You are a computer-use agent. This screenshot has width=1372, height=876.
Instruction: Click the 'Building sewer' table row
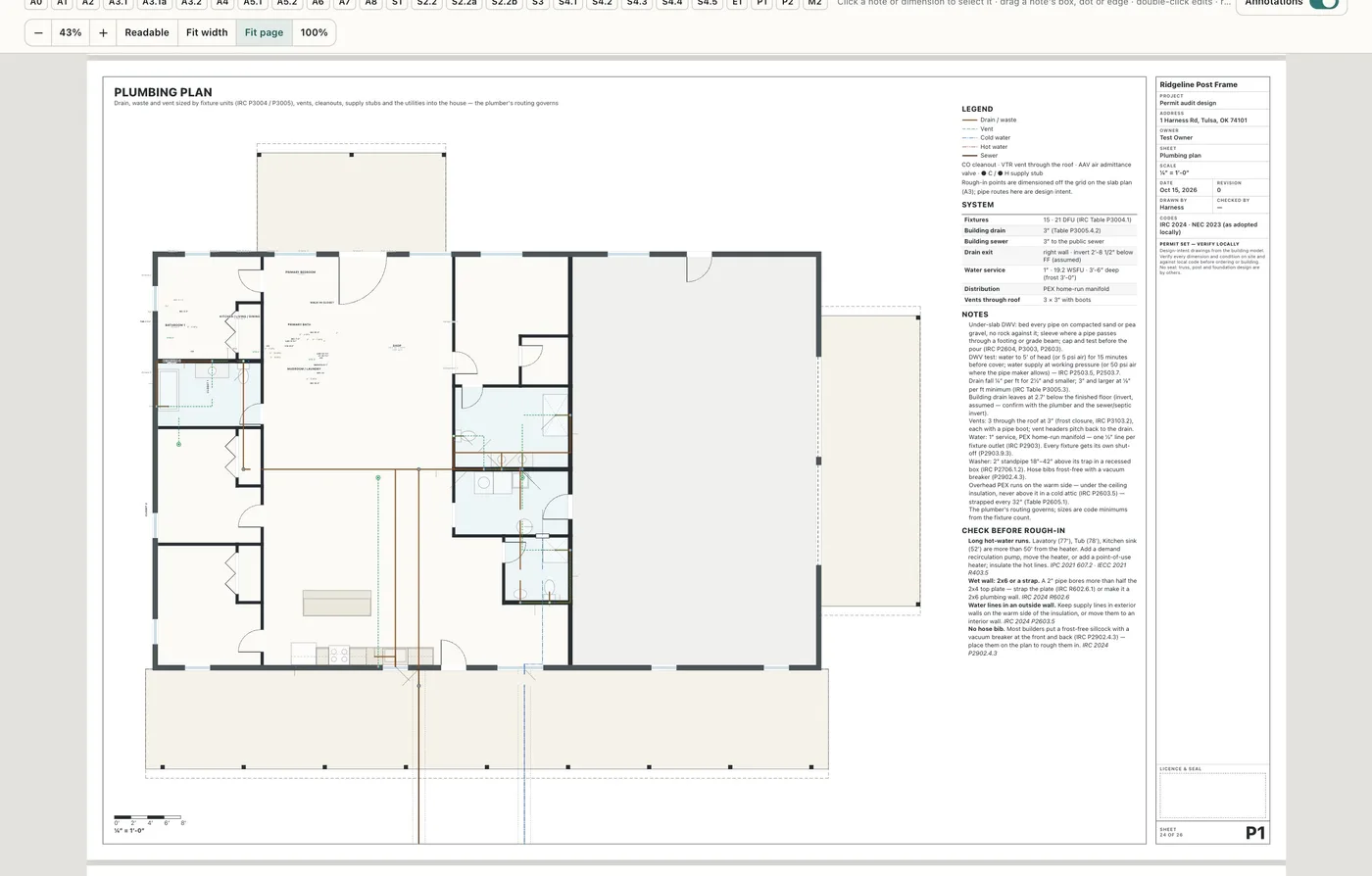[1050, 241]
